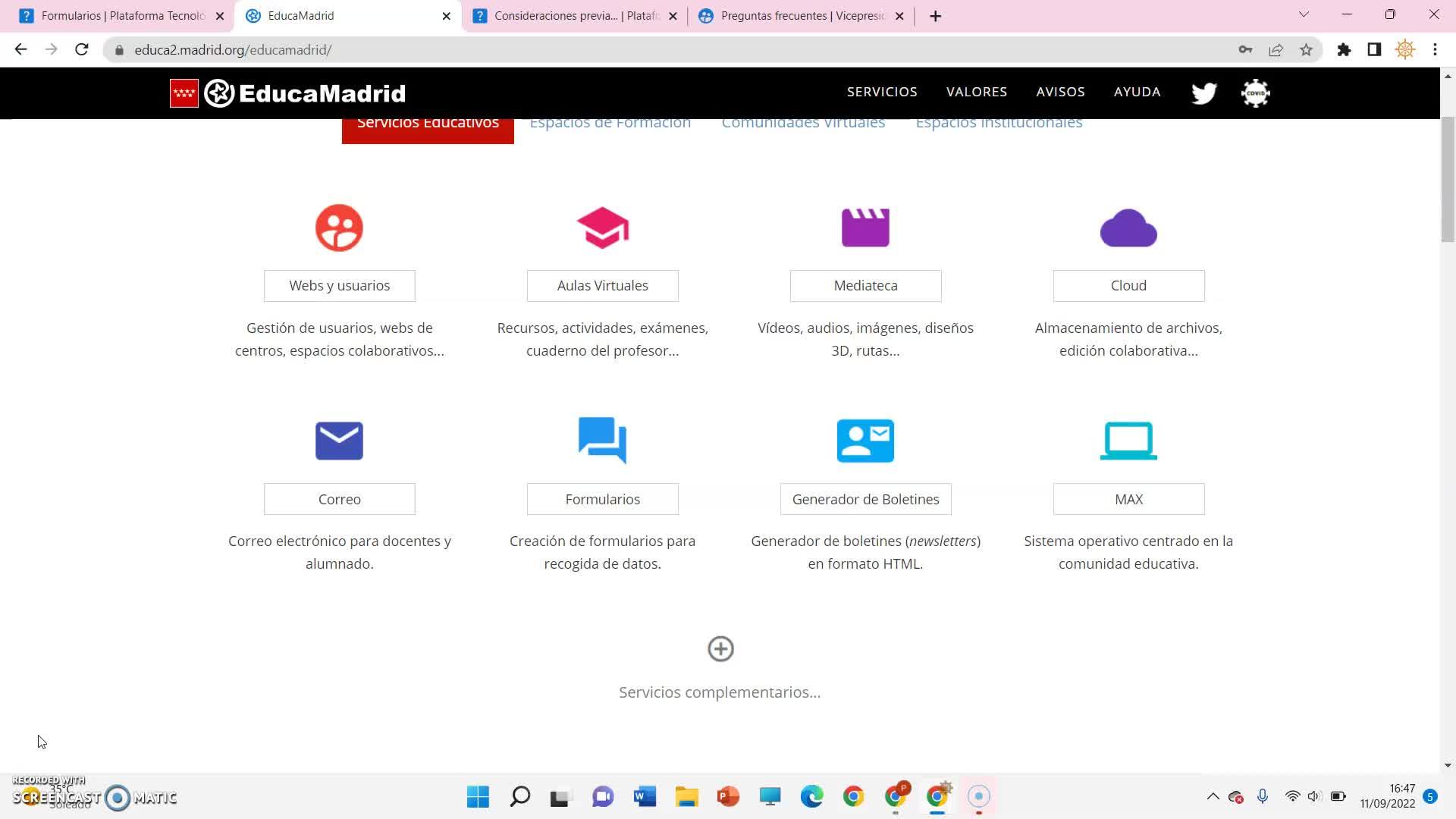Click the MAX laptop icon
The height and width of the screenshot is (819, 1456).
pyautogui.click(x=1128, y=441)
